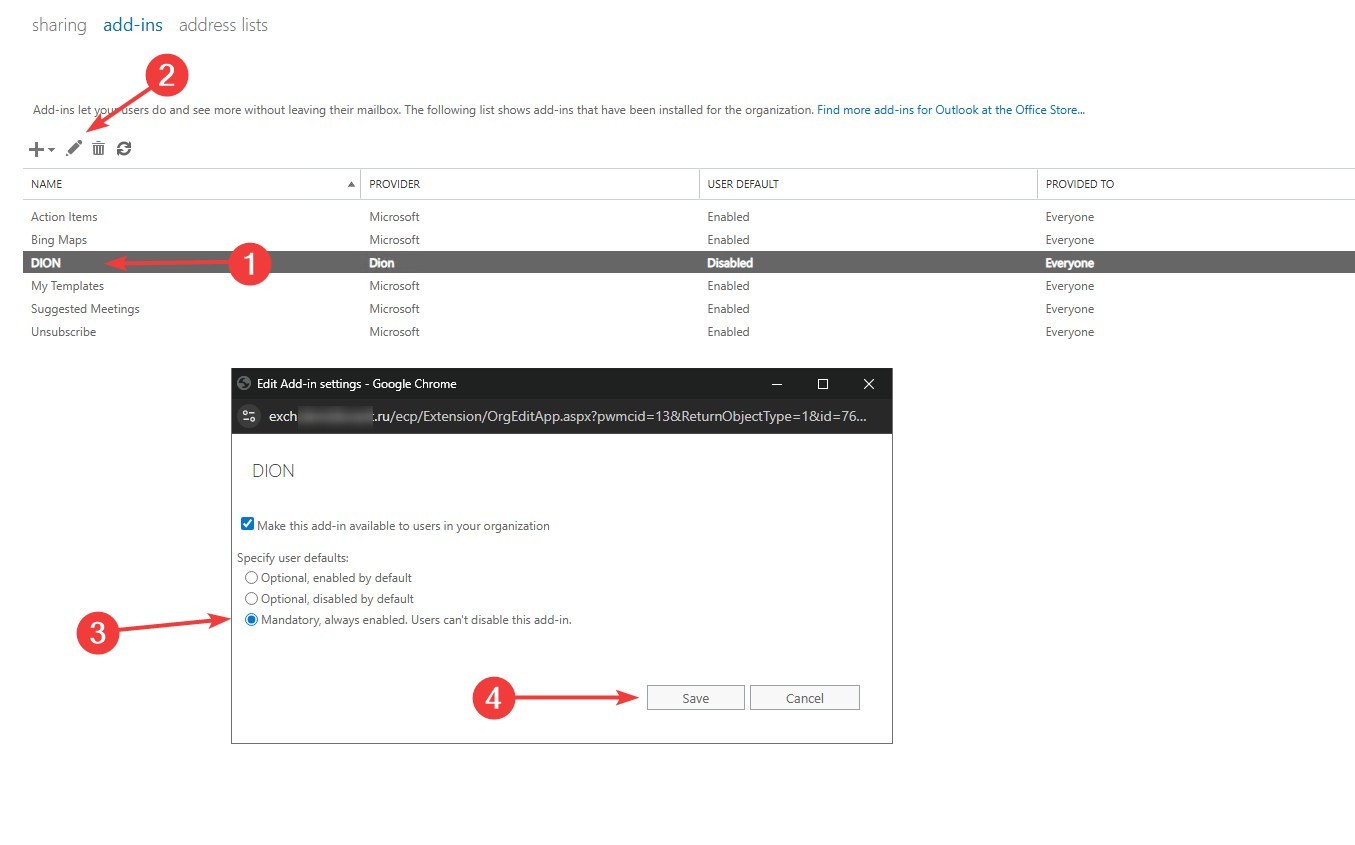Click the trash delete icon
This screenshot has height=845, width=1355.
click(98, 149)
